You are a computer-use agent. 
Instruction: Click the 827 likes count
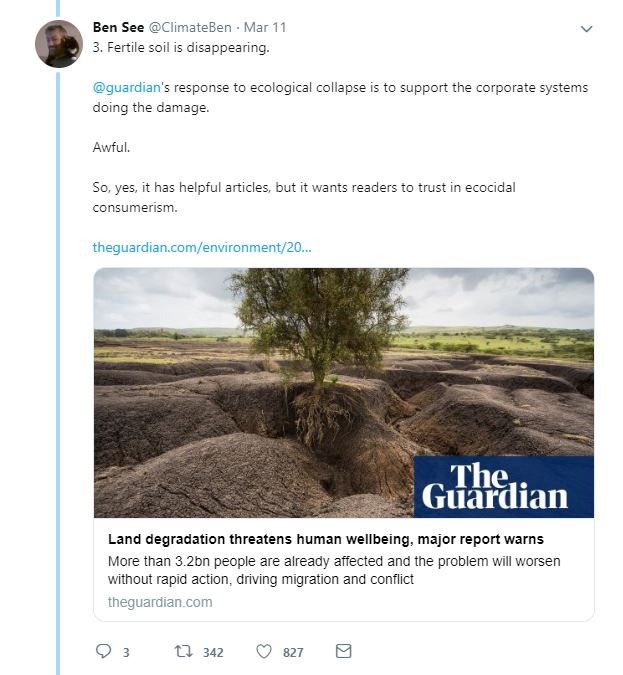[293, 652]
